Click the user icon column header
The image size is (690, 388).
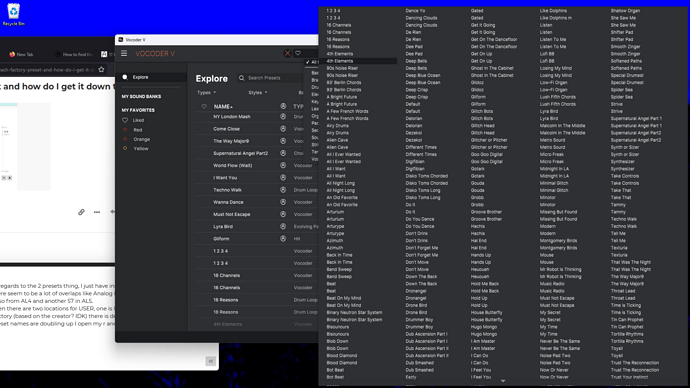click(x=283, y=106)
